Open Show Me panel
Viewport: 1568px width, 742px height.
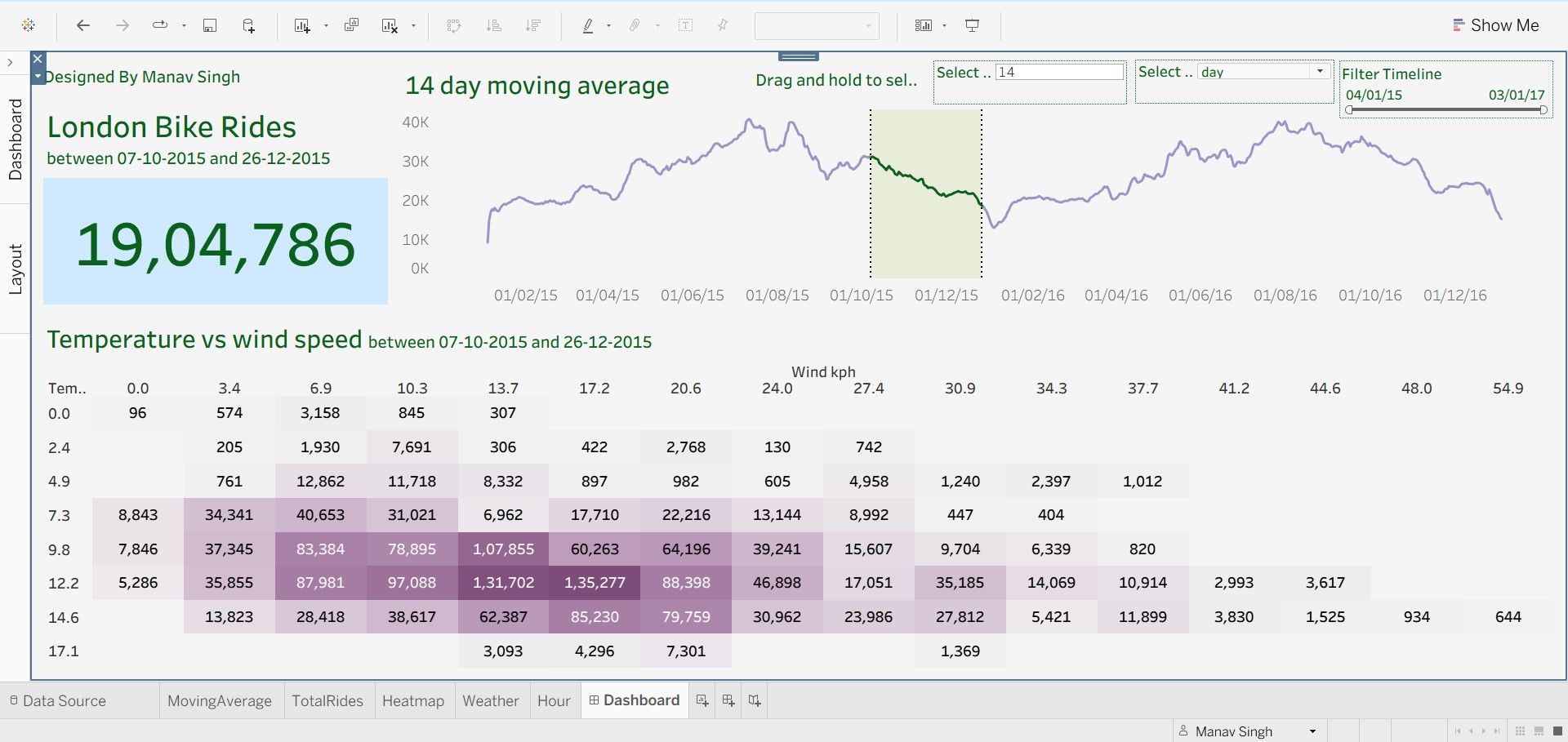[x=1495, y=25]
